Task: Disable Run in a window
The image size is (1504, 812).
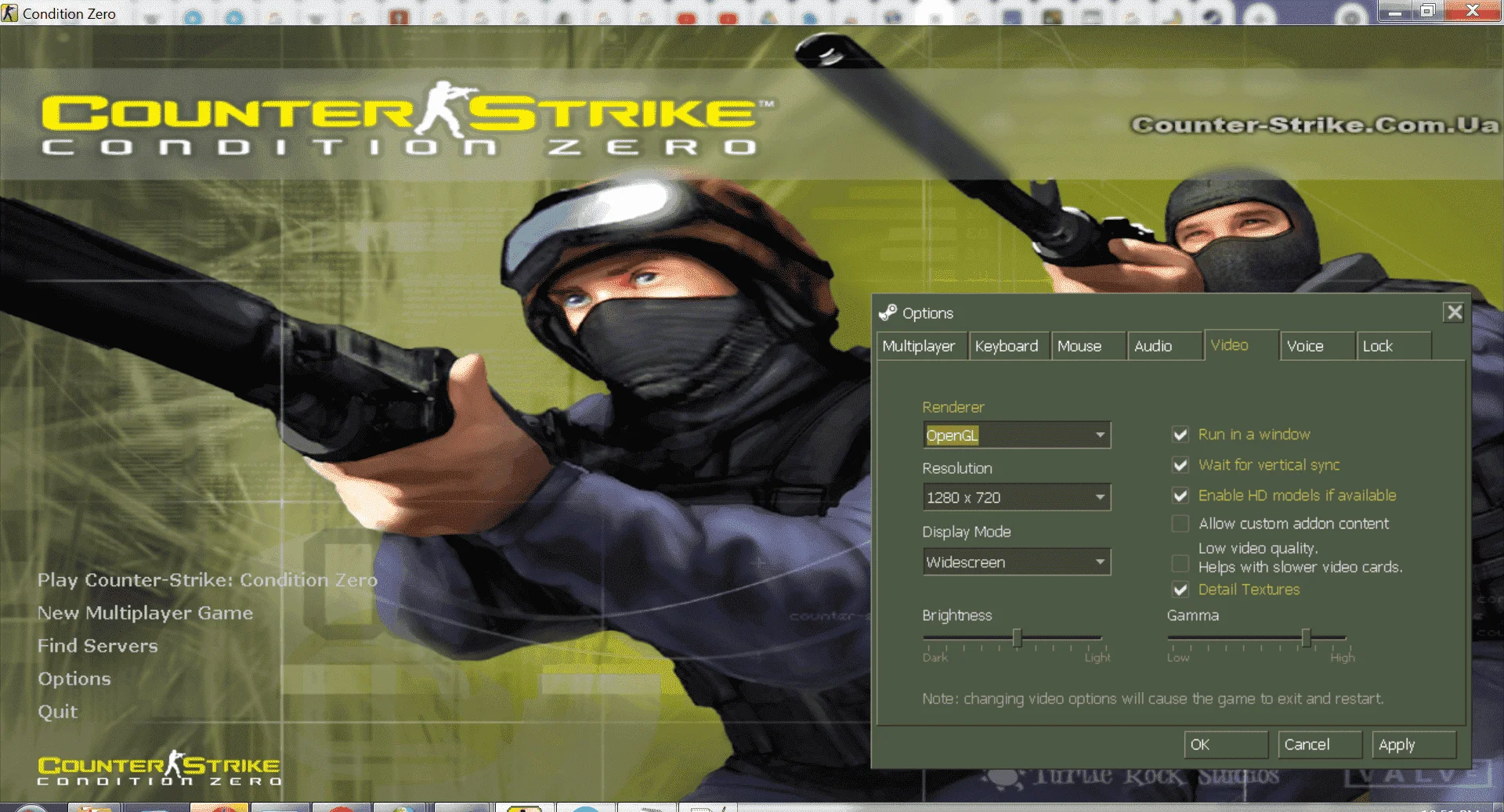Action: [1180, 435]
